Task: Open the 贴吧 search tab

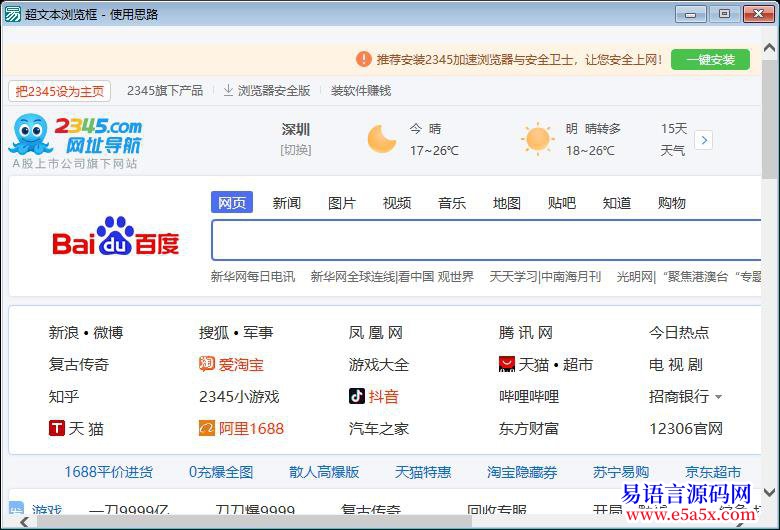Action: pyautogui.click(x=562, y=203)
